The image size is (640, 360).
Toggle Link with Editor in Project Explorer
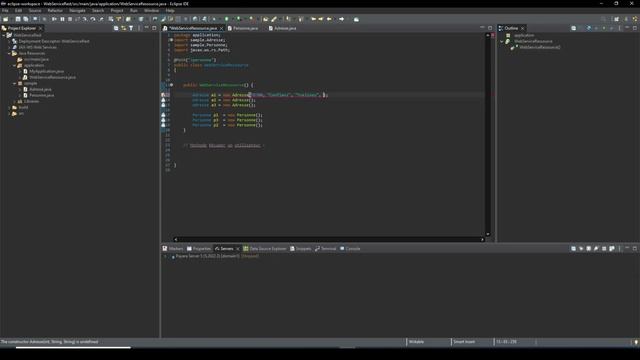124,28
